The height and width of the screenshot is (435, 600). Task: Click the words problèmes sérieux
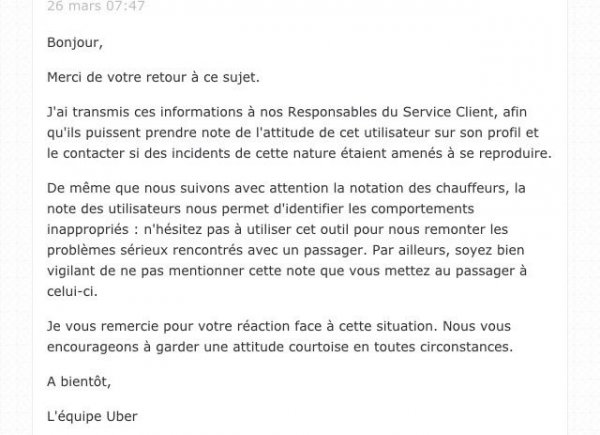coord(108,250)
